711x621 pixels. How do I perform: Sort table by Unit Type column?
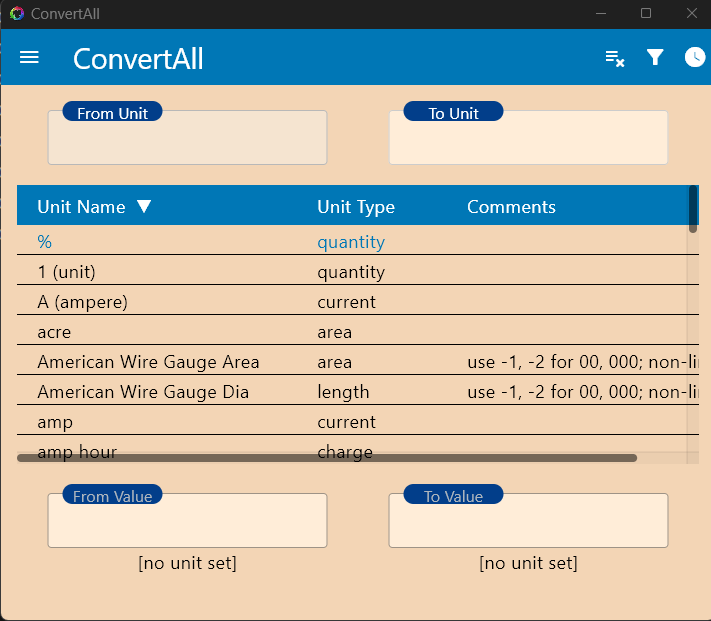point(356,207)
